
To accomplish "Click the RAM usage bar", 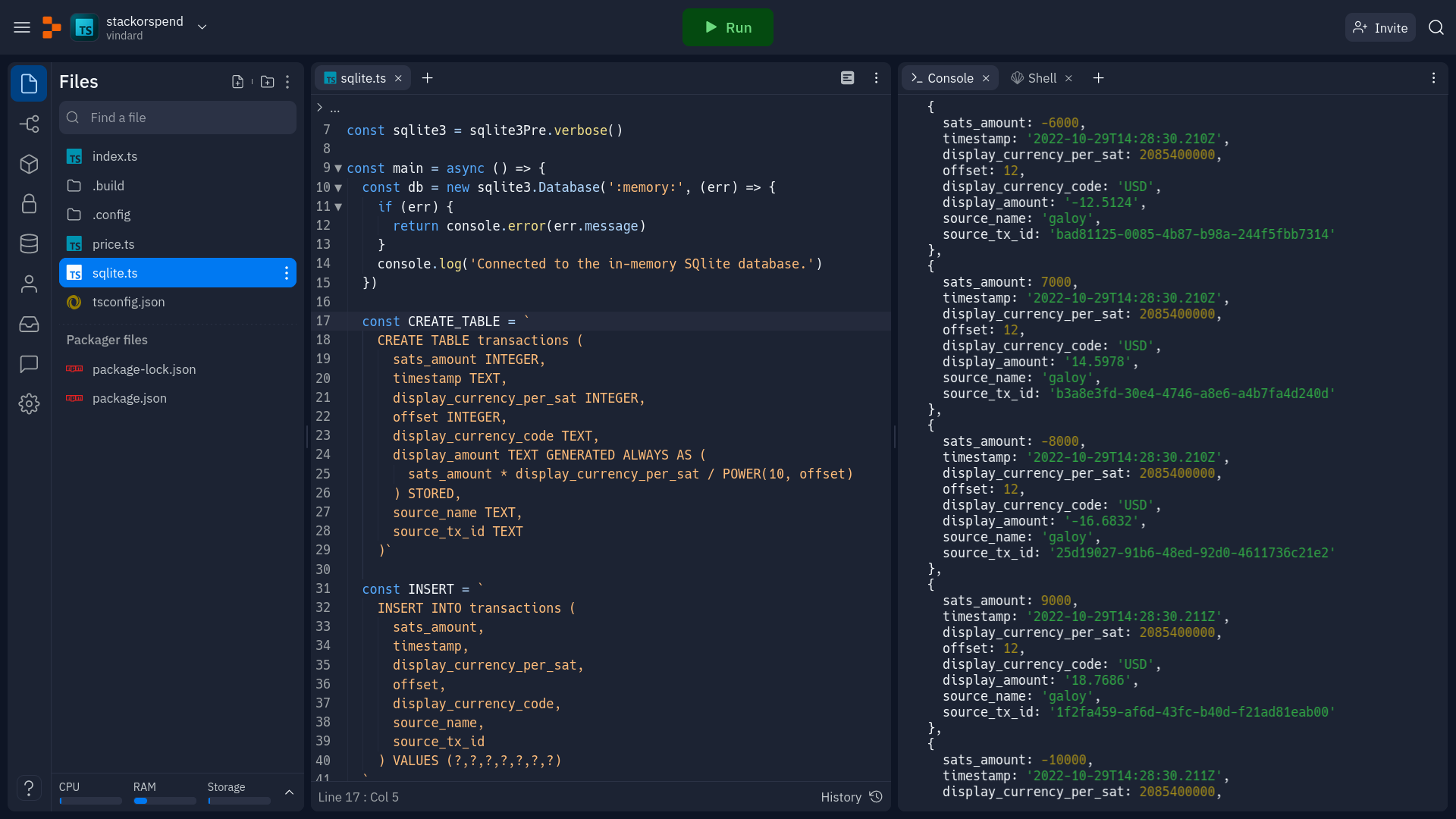I will click(x=164, y=801).
